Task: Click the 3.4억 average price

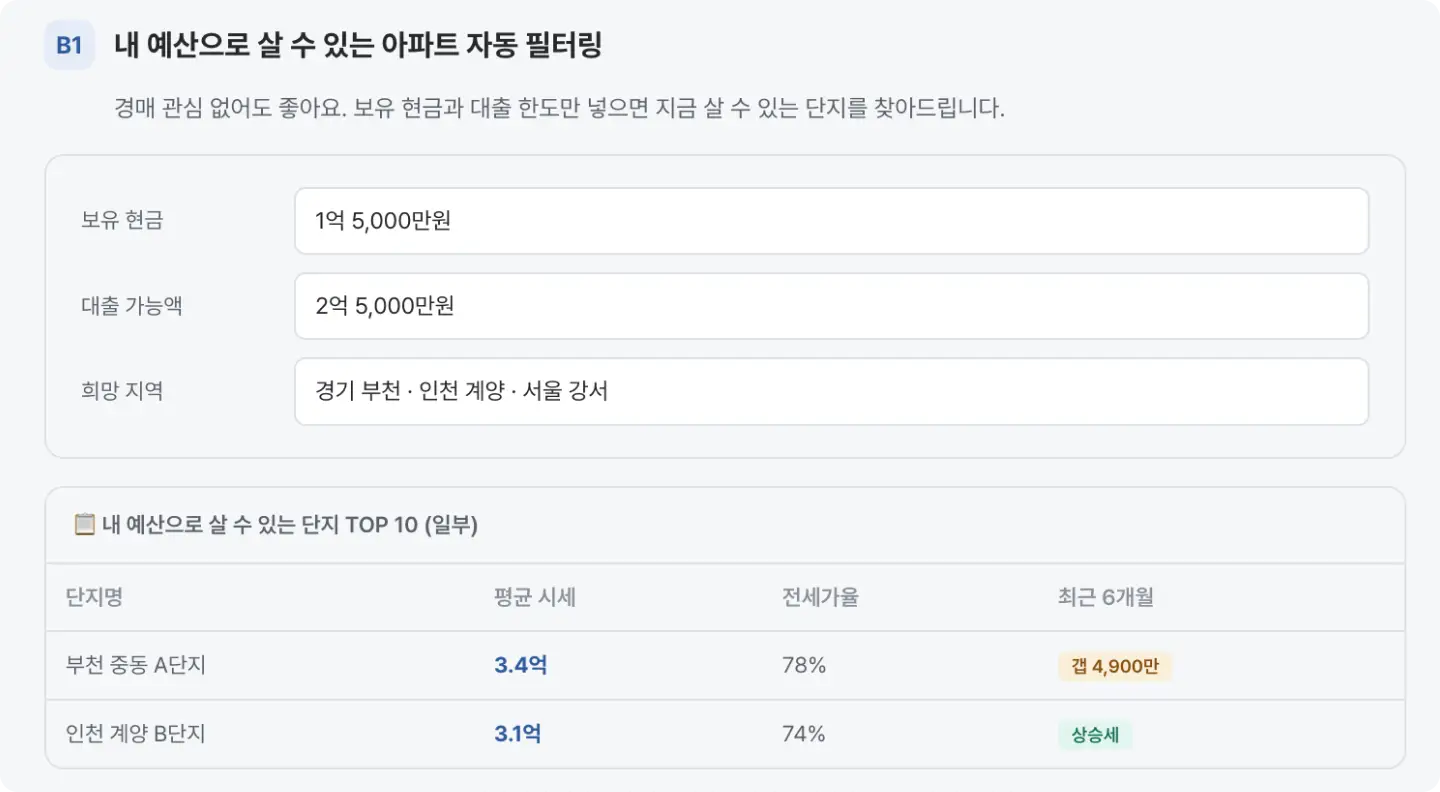Action: 520,665
